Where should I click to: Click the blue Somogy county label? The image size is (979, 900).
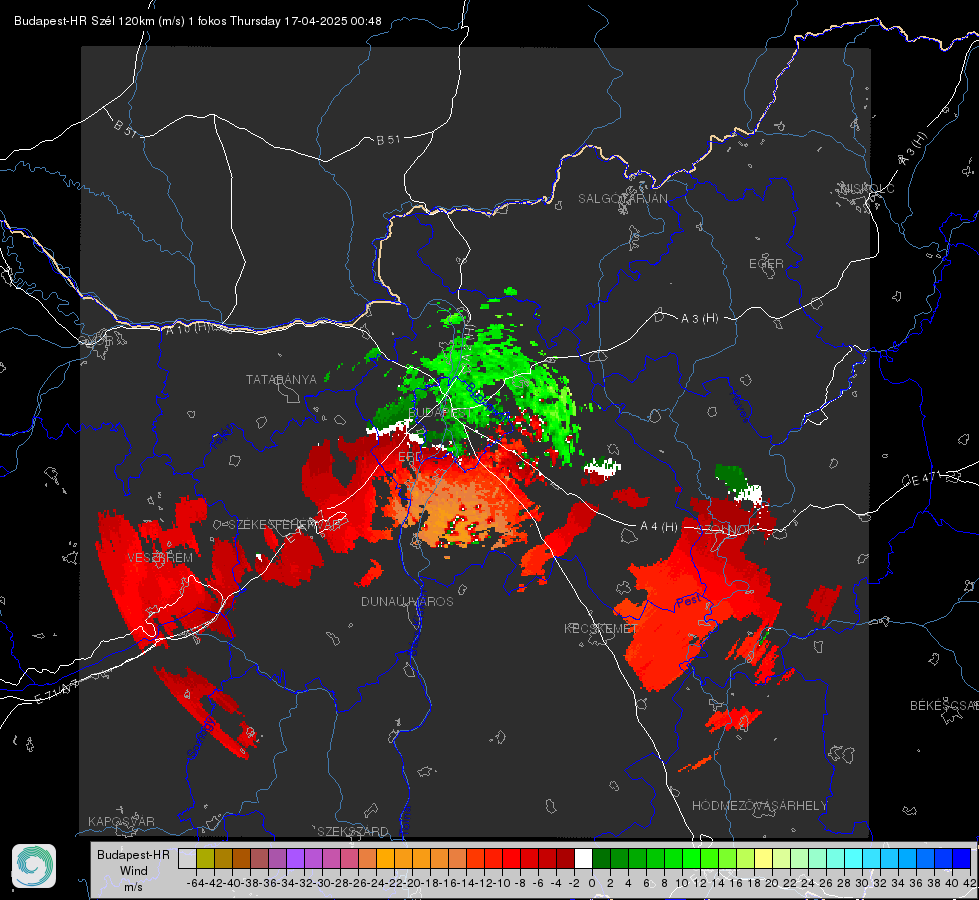(x=201, y=738)
